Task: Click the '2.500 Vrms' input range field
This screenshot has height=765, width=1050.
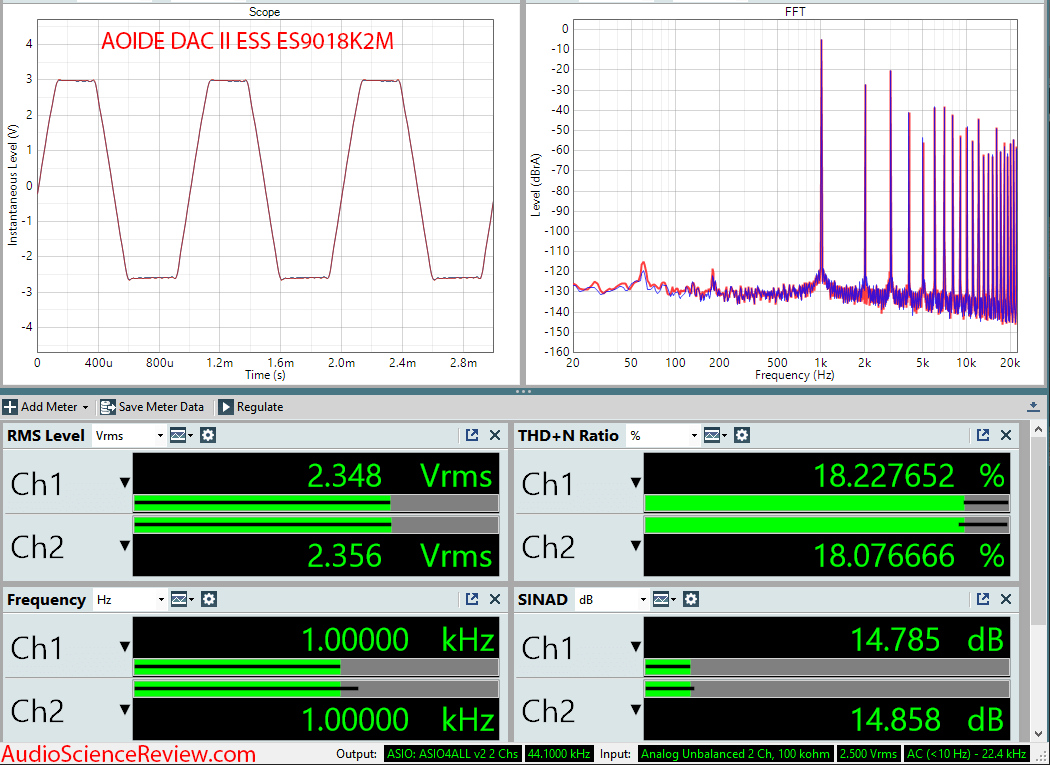Action: pos(868,754)
